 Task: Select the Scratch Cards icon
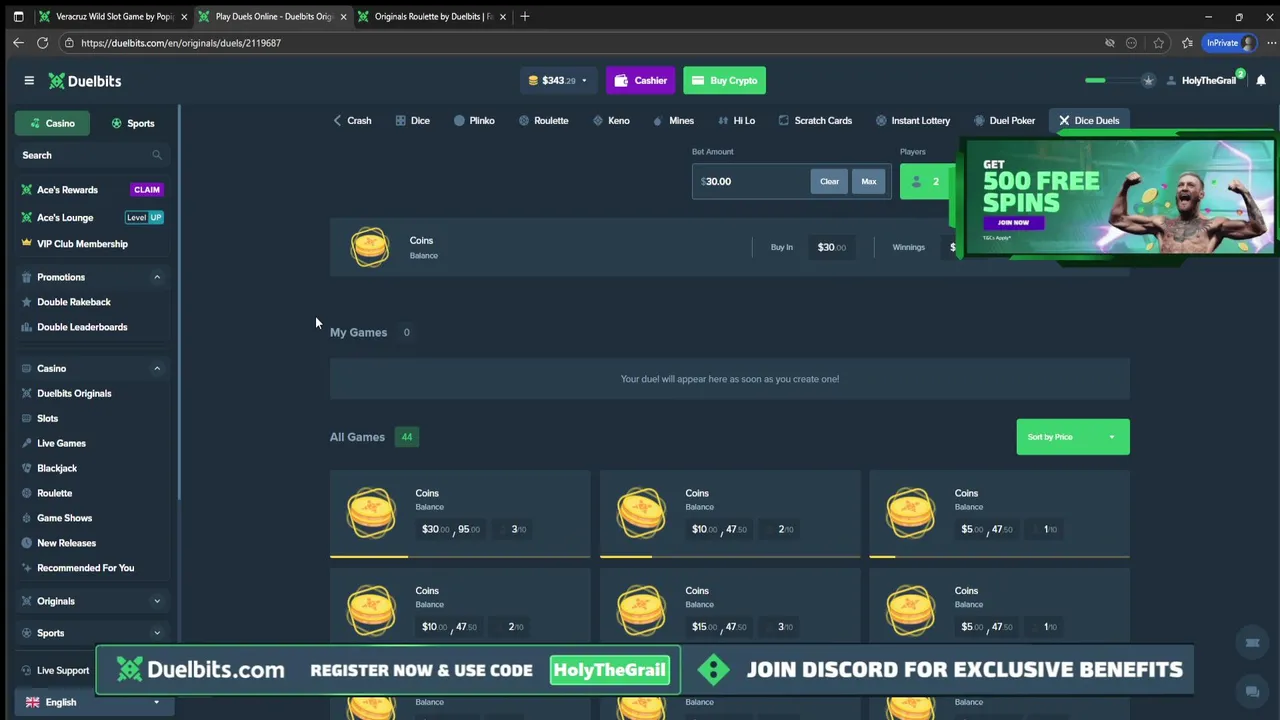[784, 120]
